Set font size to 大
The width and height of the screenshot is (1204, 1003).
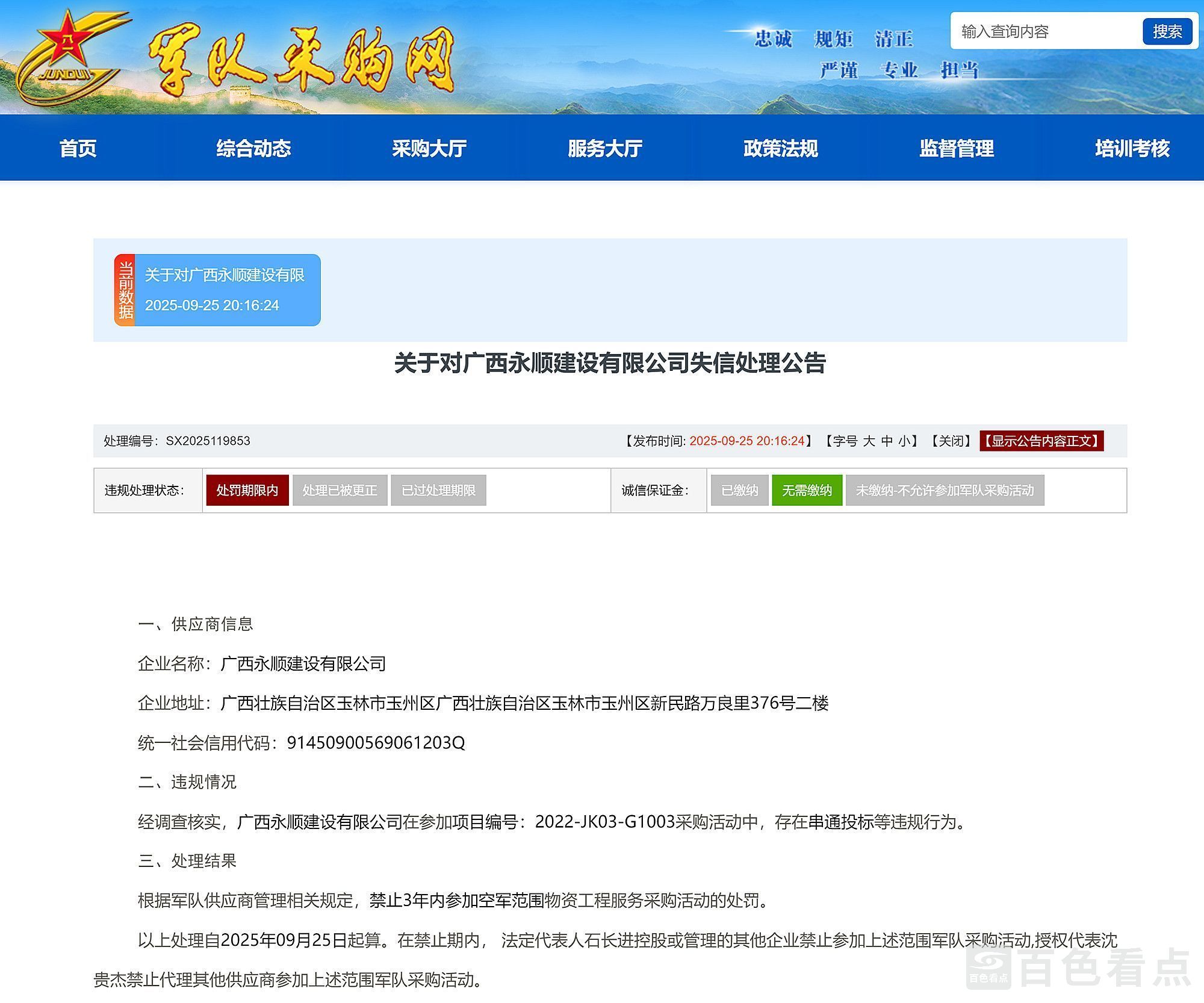[x=869, y=441]
